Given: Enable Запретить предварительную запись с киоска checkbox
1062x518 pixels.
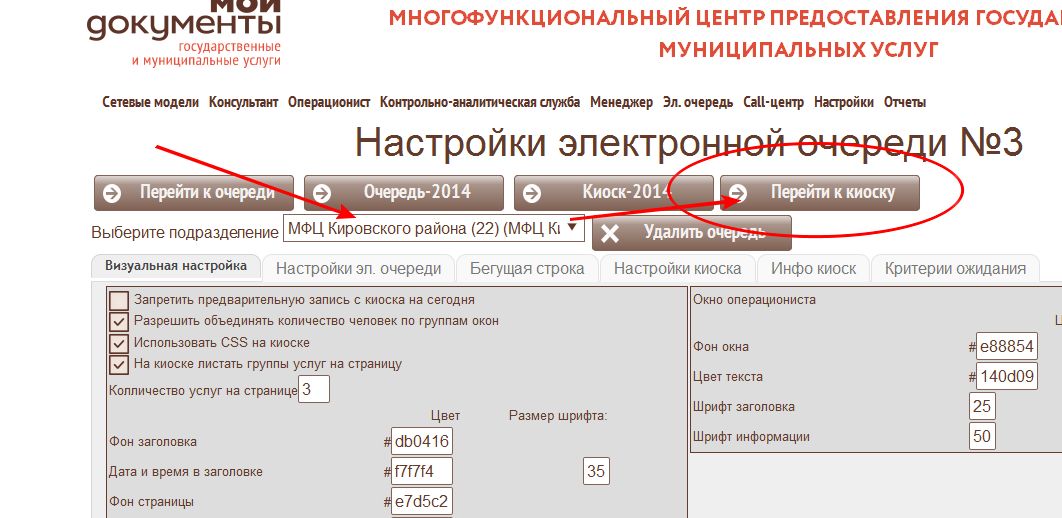Looking at the screenshot, I should tap(119, 300).
